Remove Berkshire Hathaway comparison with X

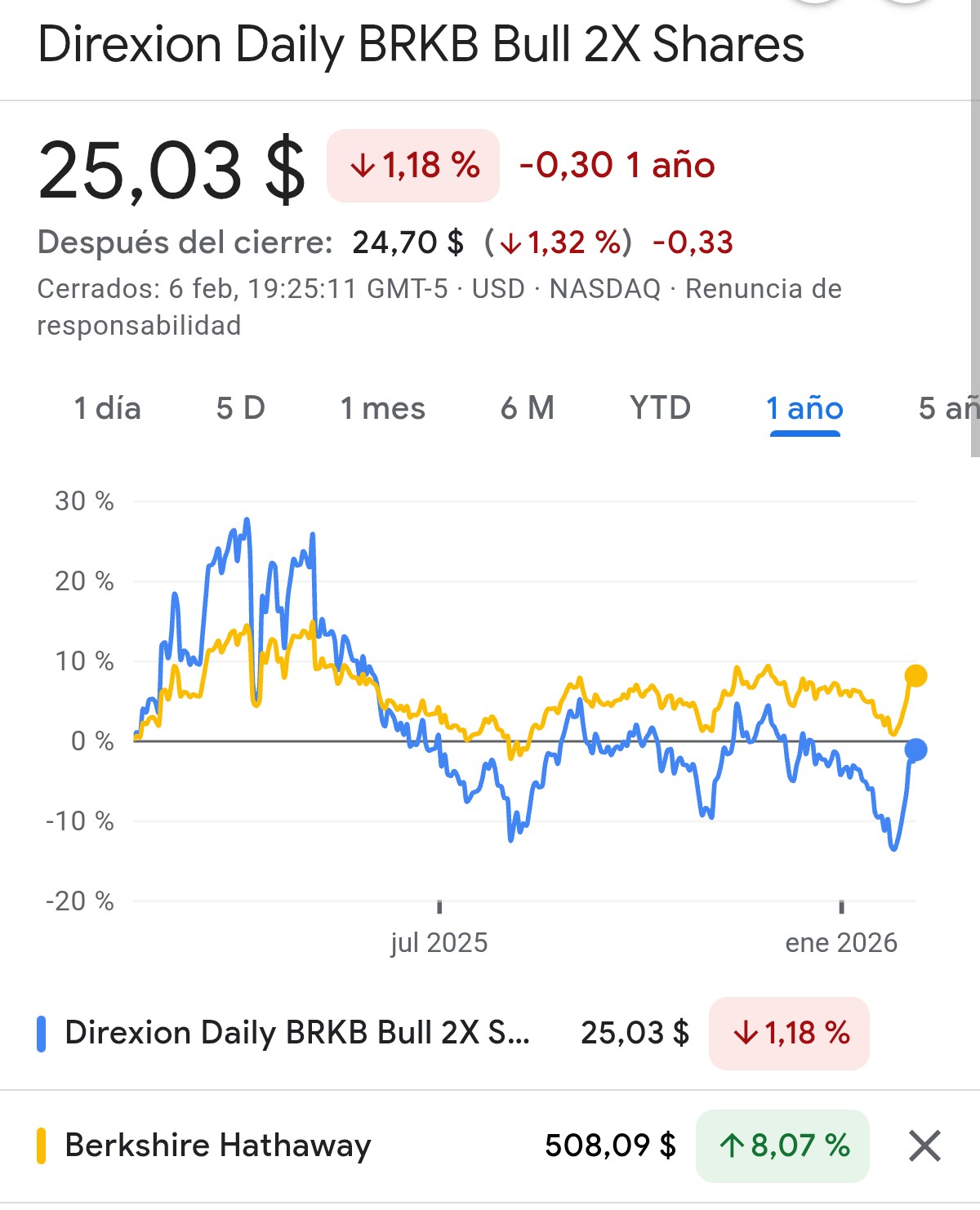pyautogui.click(x=924, y=1145)
